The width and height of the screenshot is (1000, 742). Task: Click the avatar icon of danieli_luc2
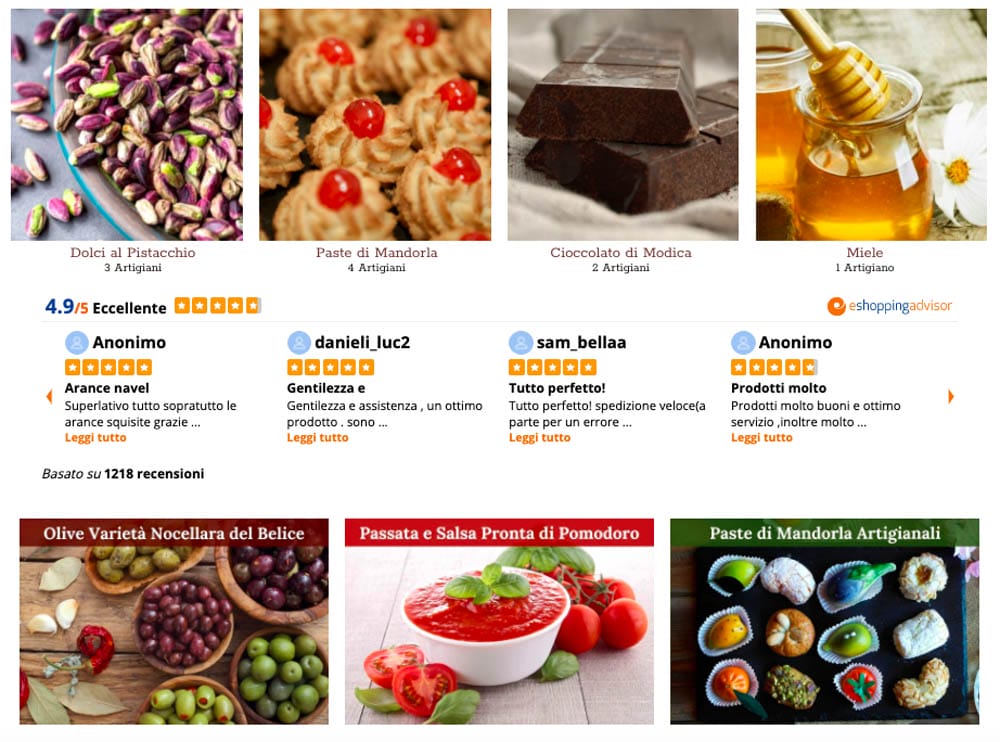point(298,343)
